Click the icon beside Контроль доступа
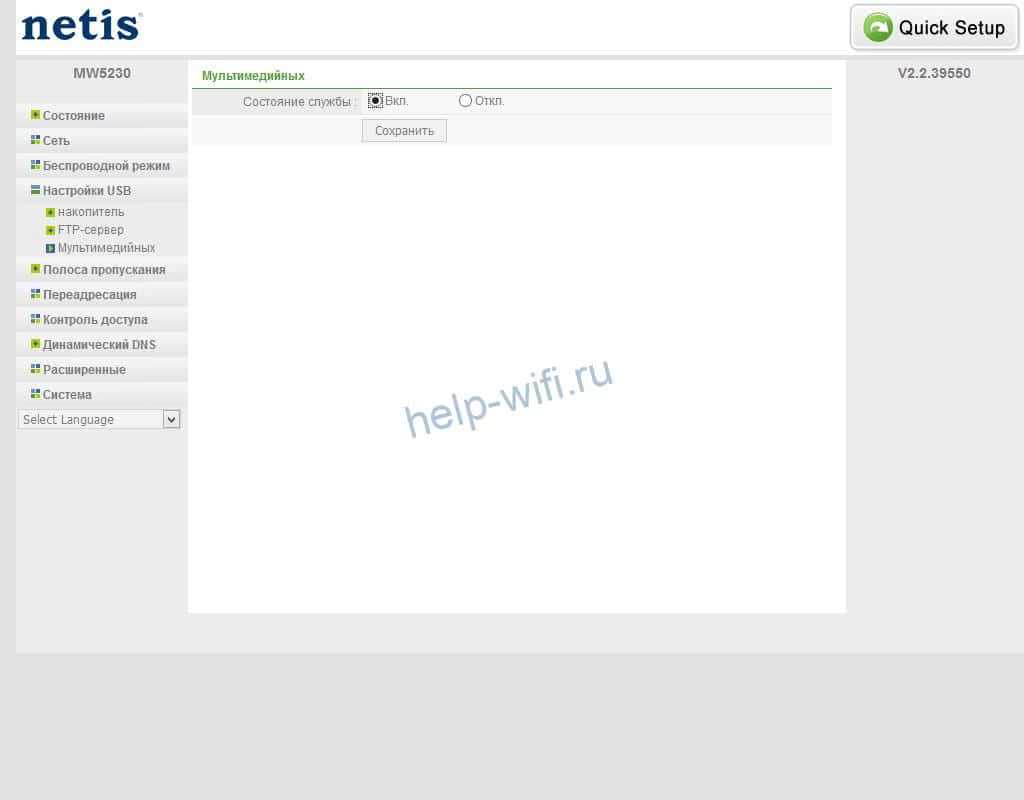The height and width of the screenshot is (800, 1024). (35, 319)
